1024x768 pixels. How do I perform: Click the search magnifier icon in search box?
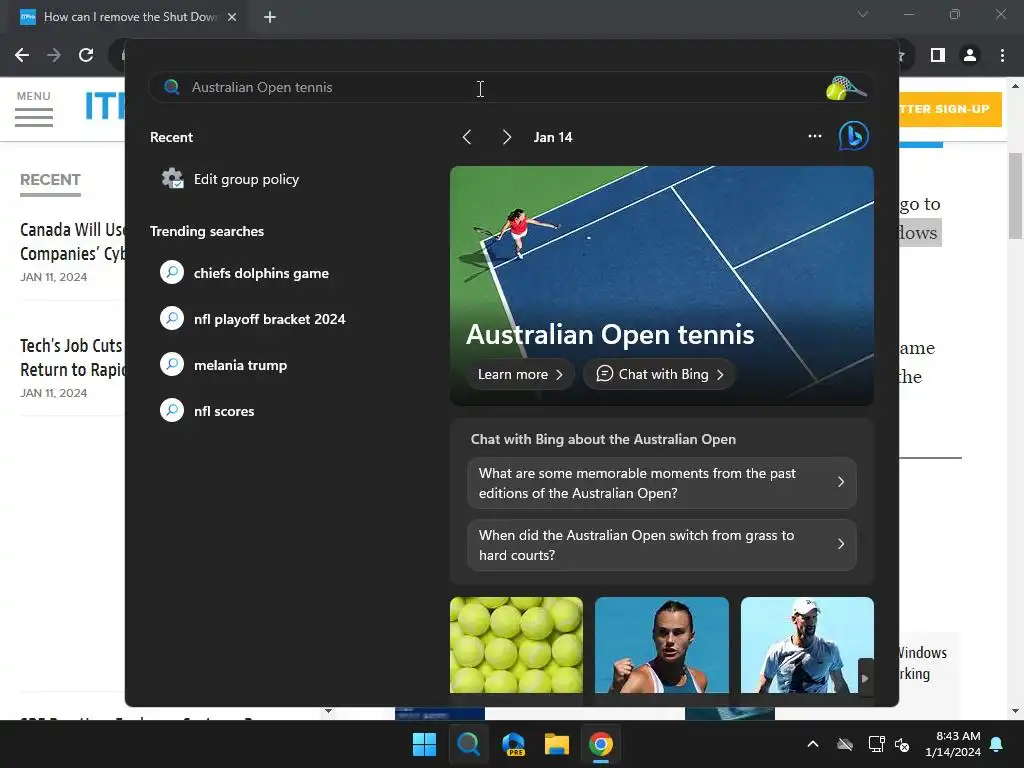172,87
